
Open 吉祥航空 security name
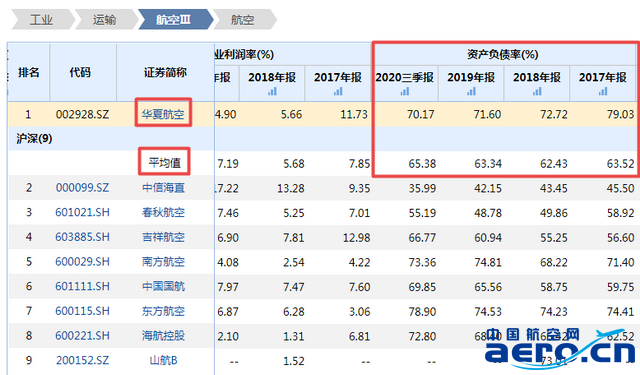tap(163, 237)
